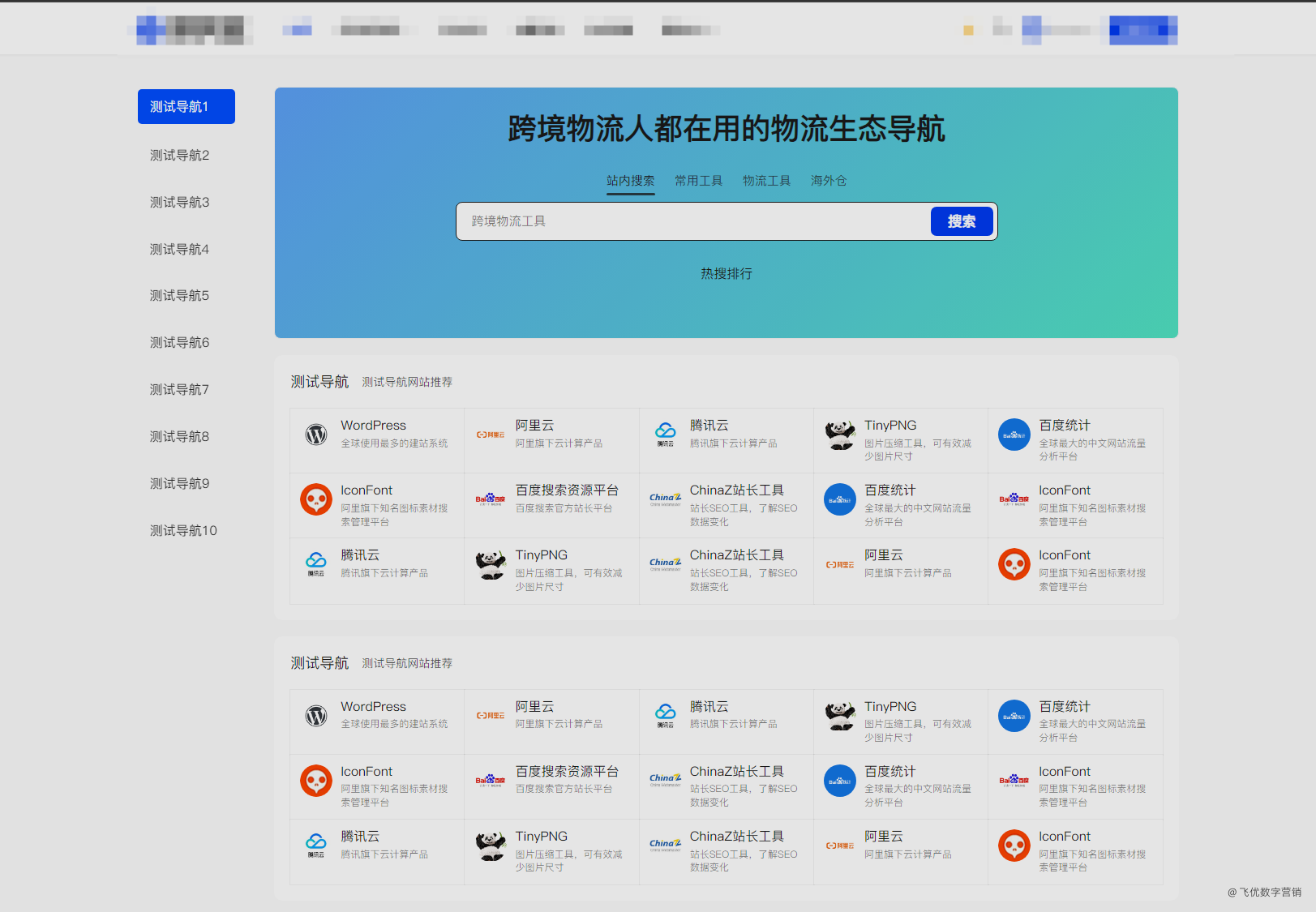Click 百度统计 blue icon in upper section's WordPress row

(1014, 435)
